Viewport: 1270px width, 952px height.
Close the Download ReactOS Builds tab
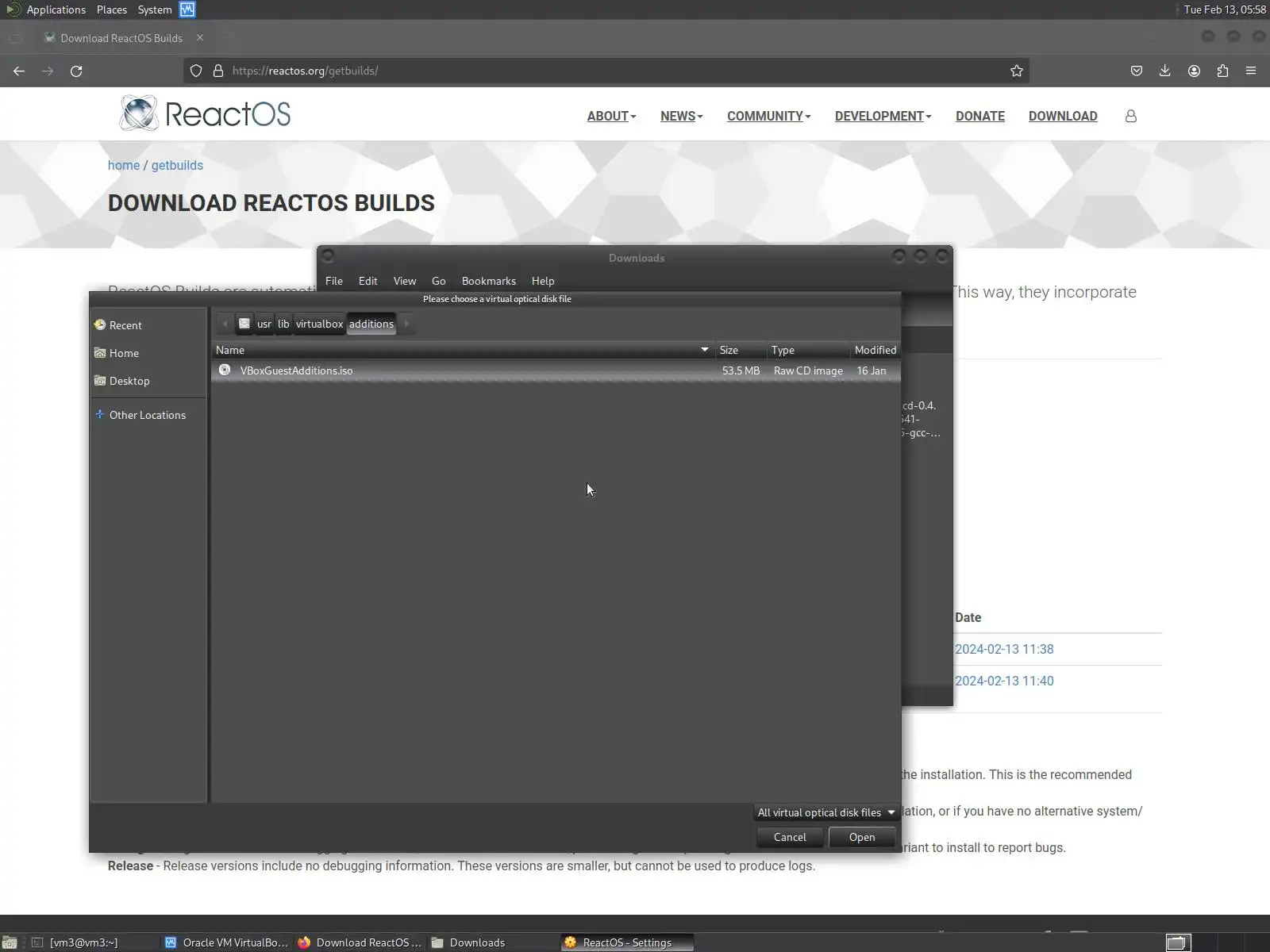(x=200, y=37)
